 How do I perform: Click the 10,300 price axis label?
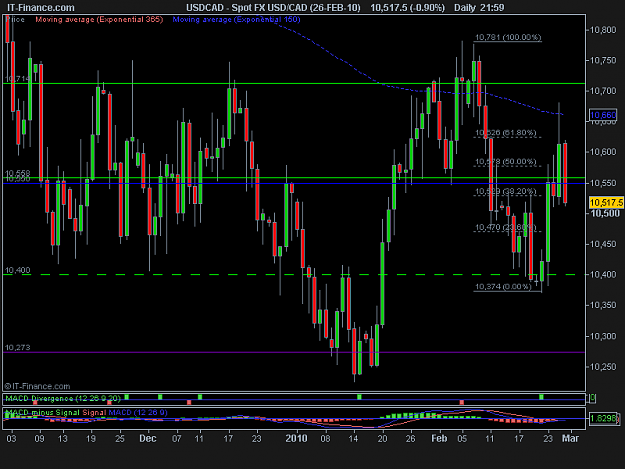coord(603,336)
